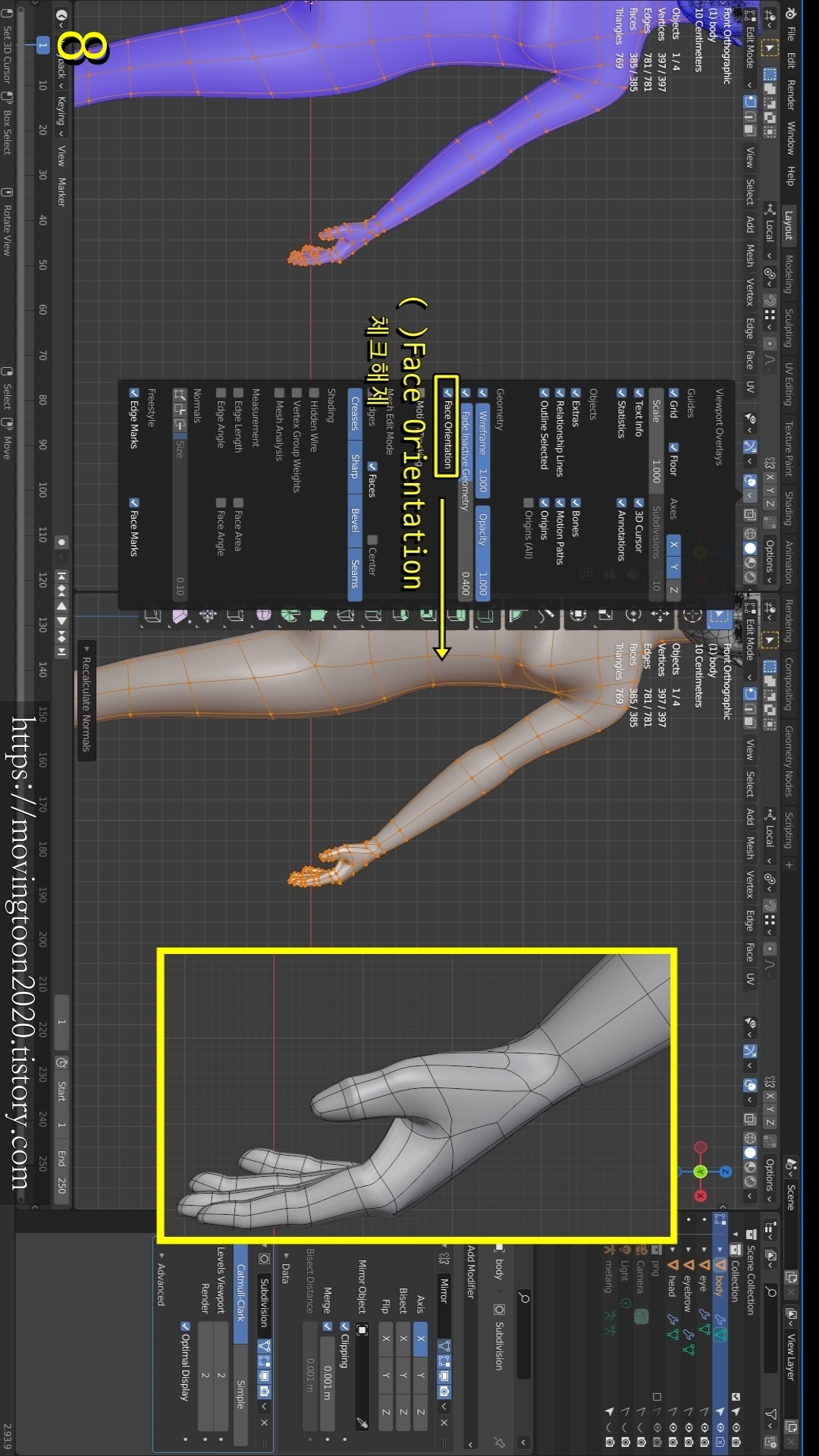Enable the Edge Length measurement checkbox

(x=238, y=394)
